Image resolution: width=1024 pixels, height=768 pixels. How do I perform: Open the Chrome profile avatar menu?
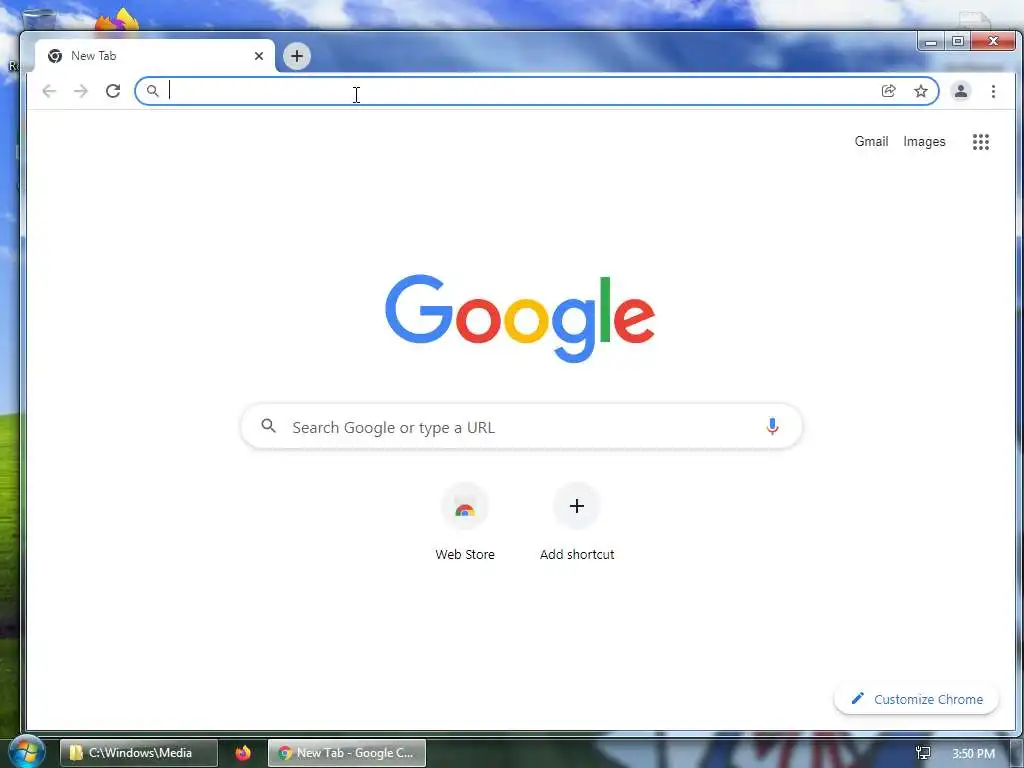coord(961,91)
